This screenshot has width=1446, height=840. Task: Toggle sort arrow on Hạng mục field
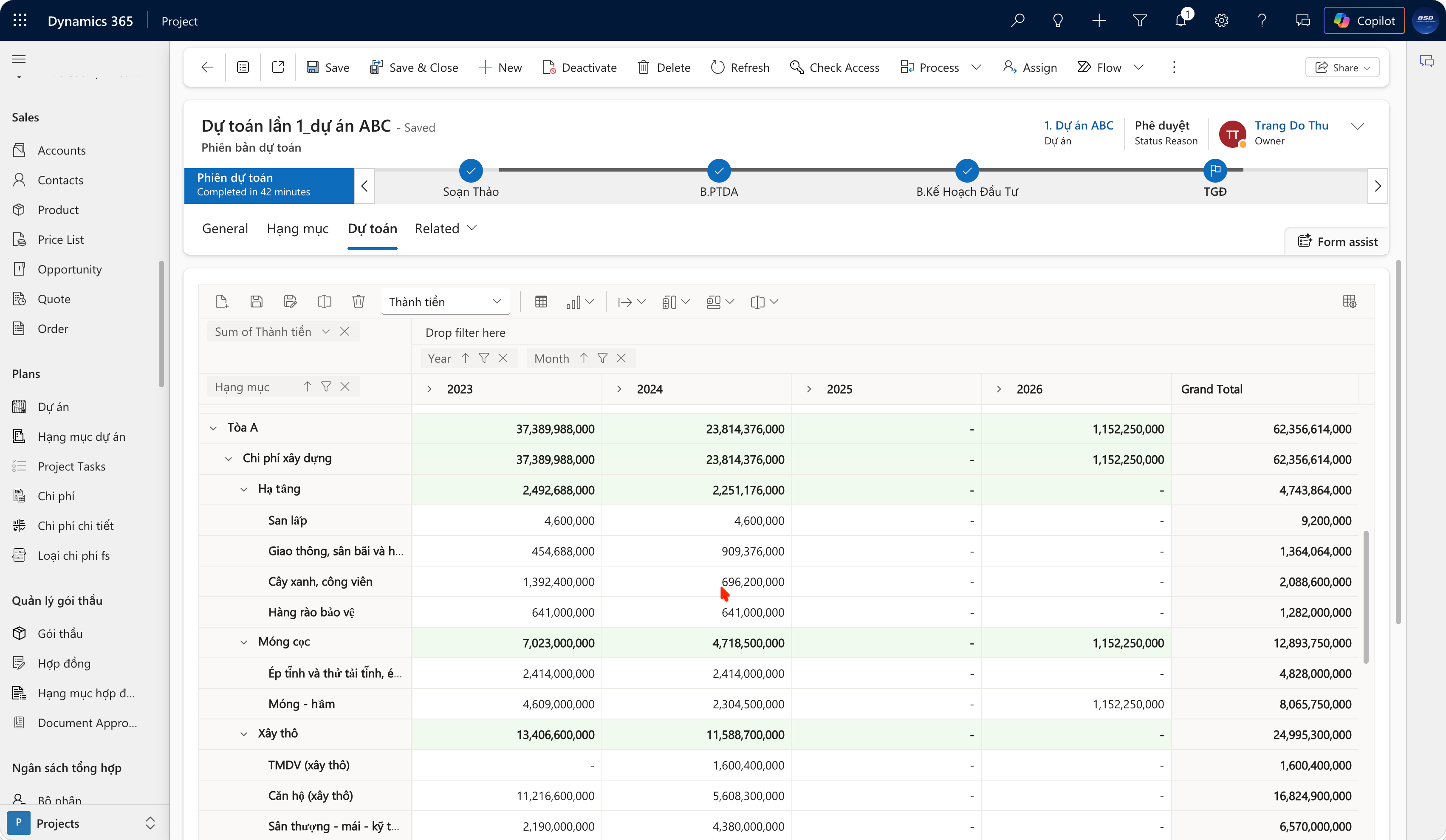point(308,387)
